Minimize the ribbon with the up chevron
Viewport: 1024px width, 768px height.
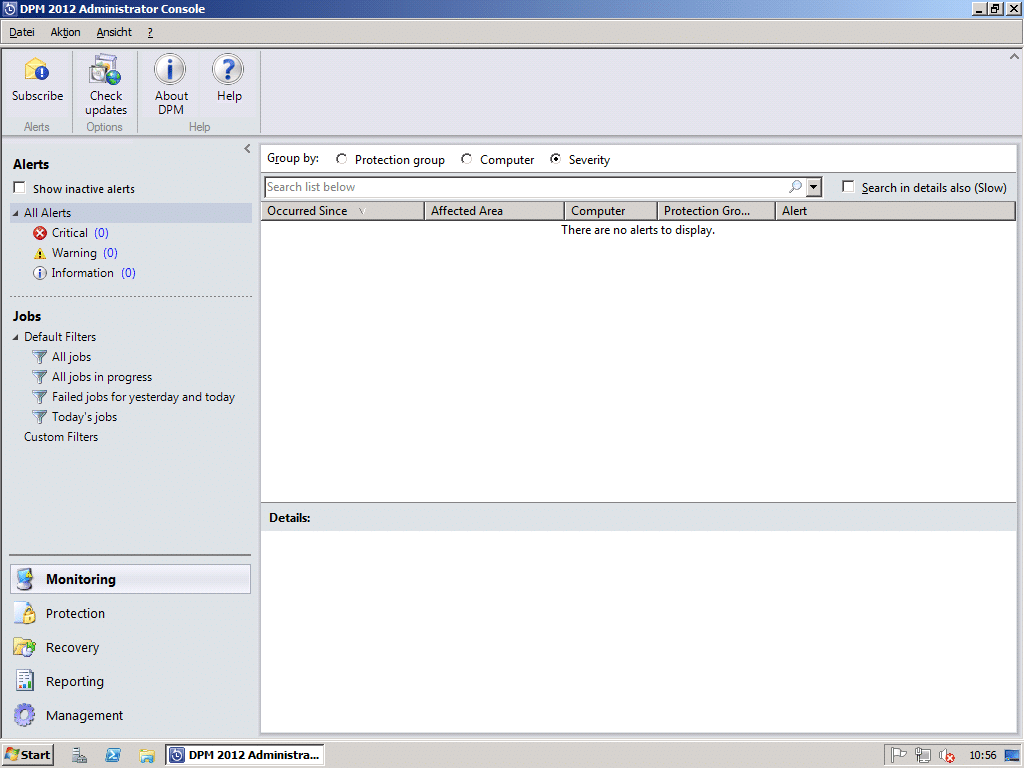[x=1014, y=57]
